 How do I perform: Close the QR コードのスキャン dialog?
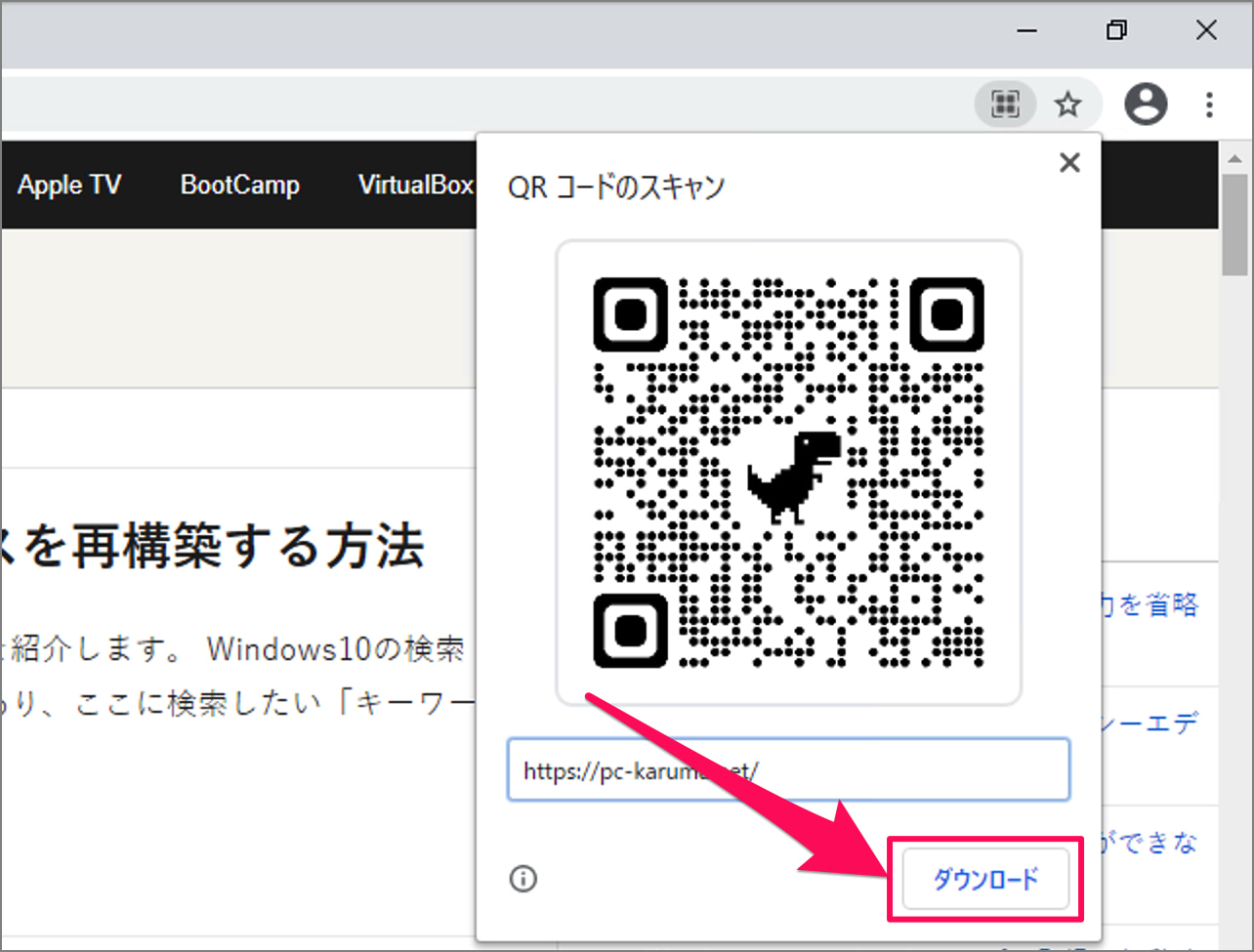[x=1069, y=163]
